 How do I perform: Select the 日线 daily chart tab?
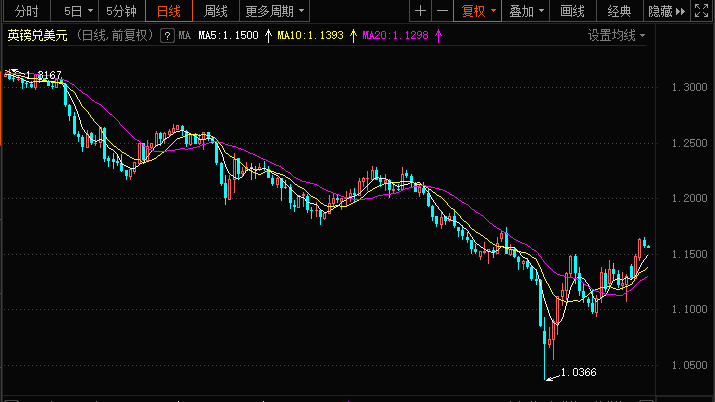(169, 11)
